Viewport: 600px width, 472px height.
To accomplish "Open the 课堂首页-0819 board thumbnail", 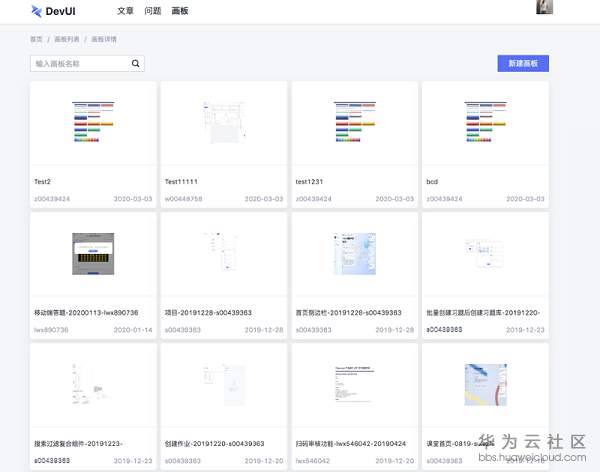I will coord(486,384).
